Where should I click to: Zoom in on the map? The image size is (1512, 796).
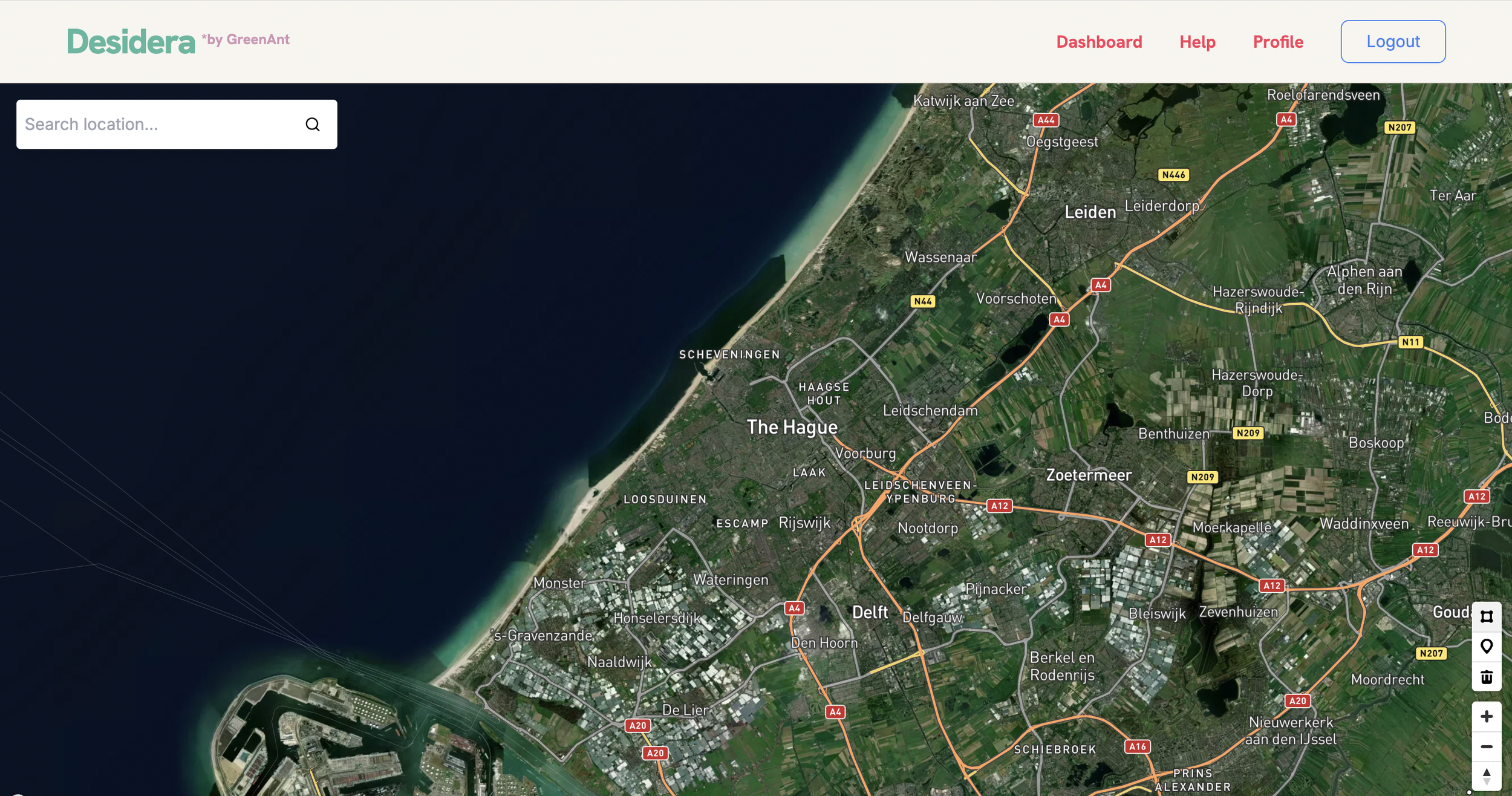point(1486,716)
